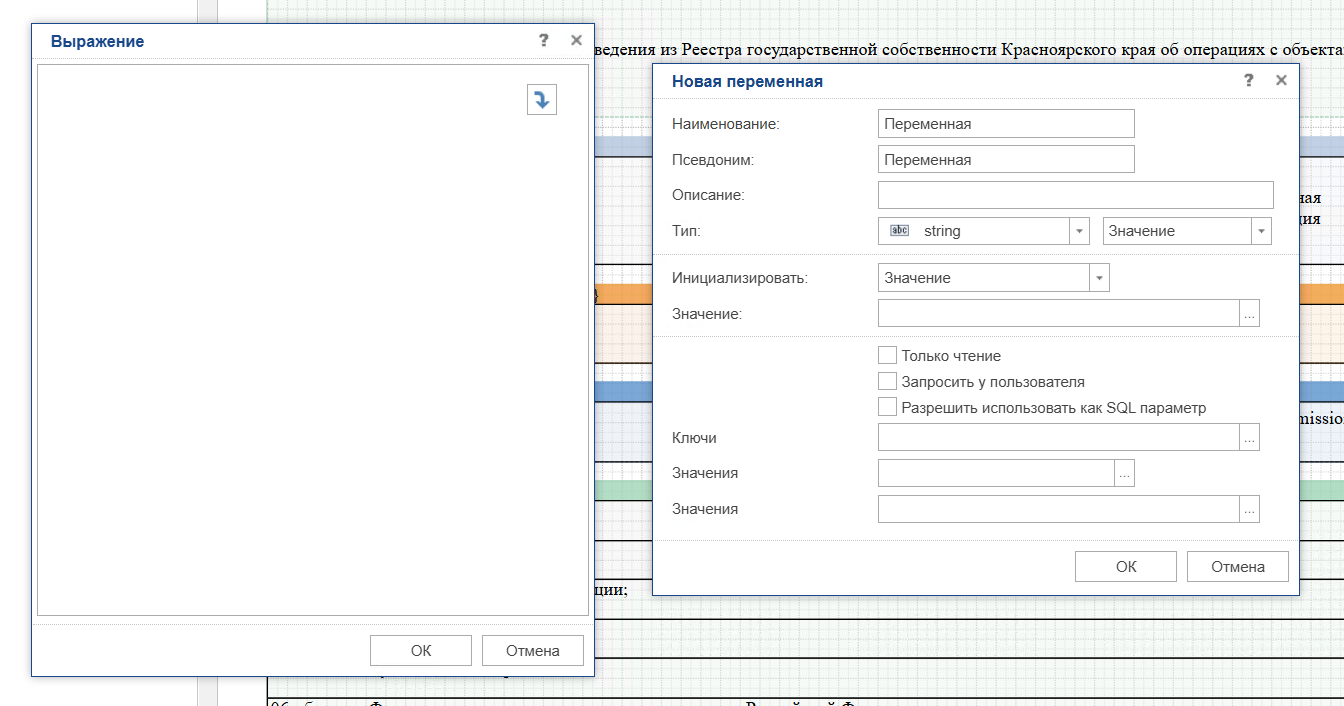The image size is (1344, 706).
Task: Click the Выражение dialog title
Action: (x=97, y=41)
